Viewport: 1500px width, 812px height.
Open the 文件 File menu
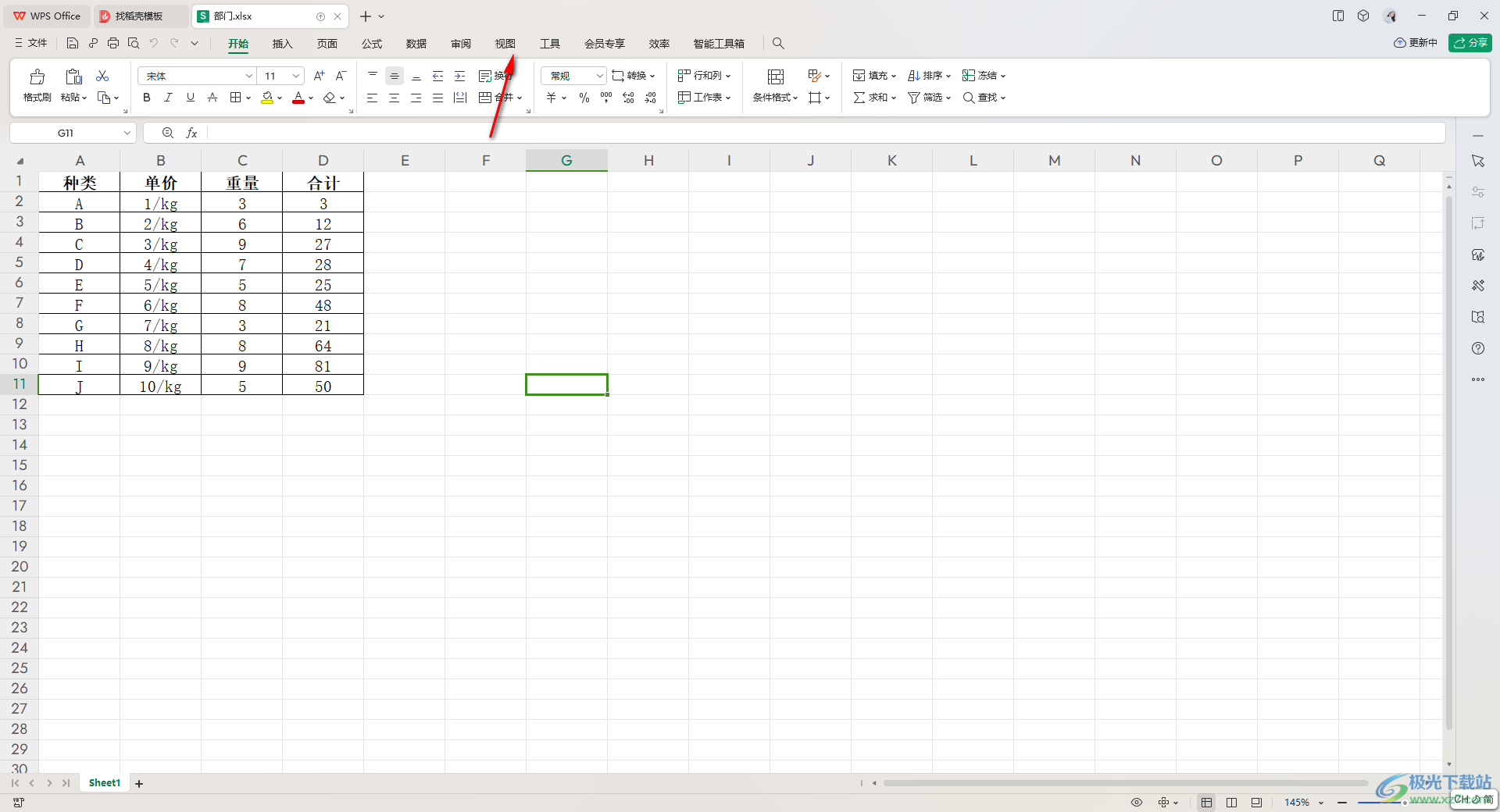point(31,43)
